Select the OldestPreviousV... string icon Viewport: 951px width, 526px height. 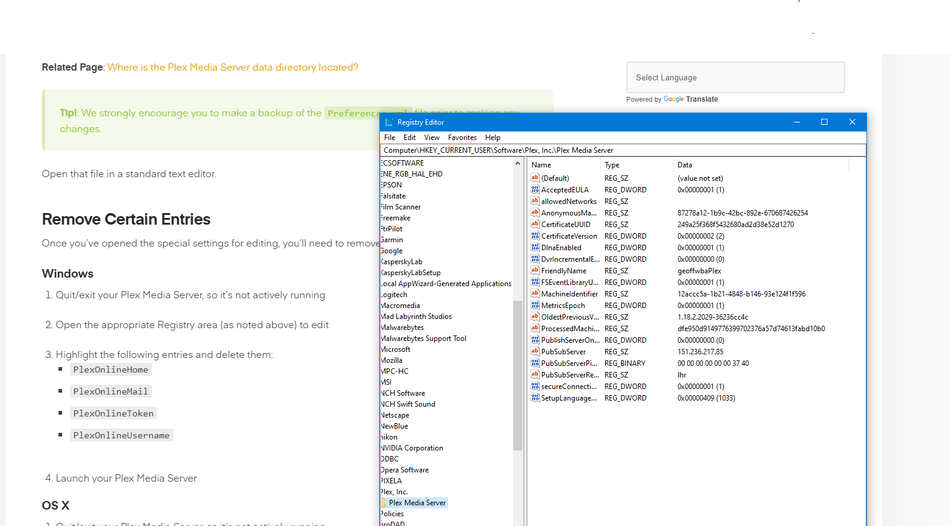coord(535,317)
